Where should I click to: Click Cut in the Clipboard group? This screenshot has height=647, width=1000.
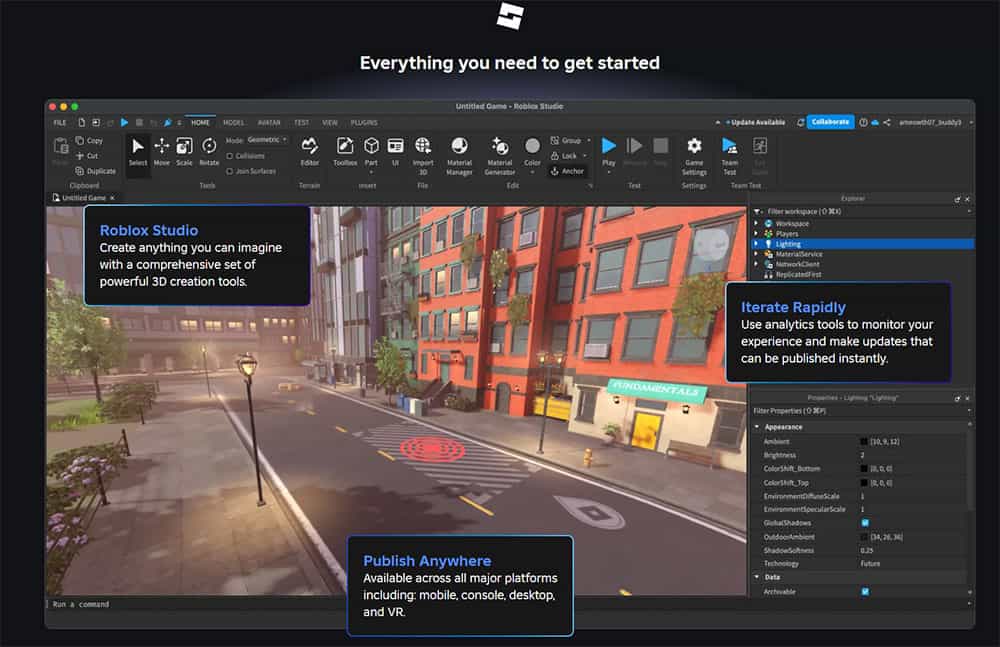(87, 156)
